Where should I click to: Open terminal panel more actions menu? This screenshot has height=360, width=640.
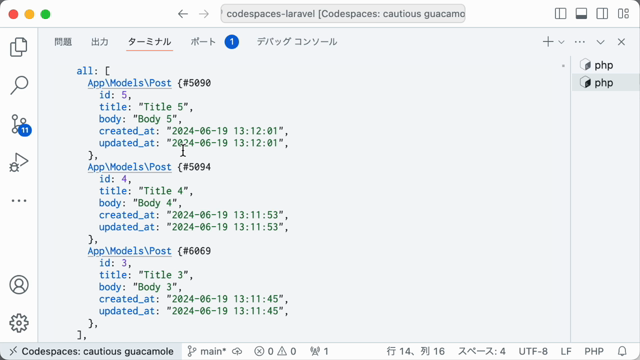[x=580, y=42]
